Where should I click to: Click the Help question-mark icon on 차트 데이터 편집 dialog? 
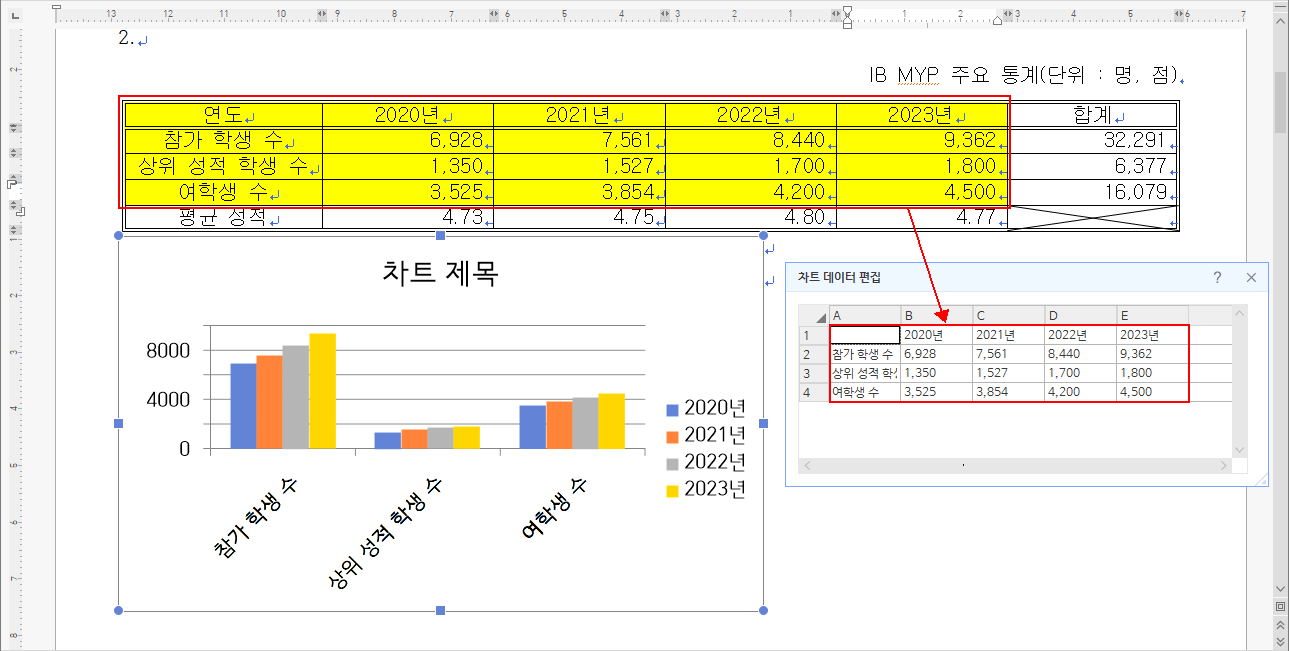point(1218,277)
